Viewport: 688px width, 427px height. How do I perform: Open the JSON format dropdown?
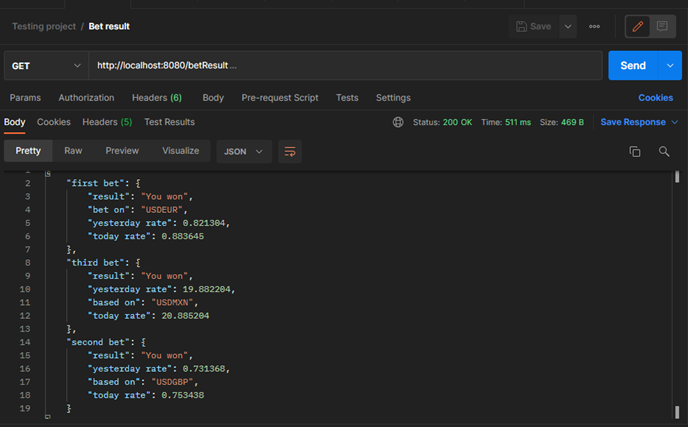(244, 151)
